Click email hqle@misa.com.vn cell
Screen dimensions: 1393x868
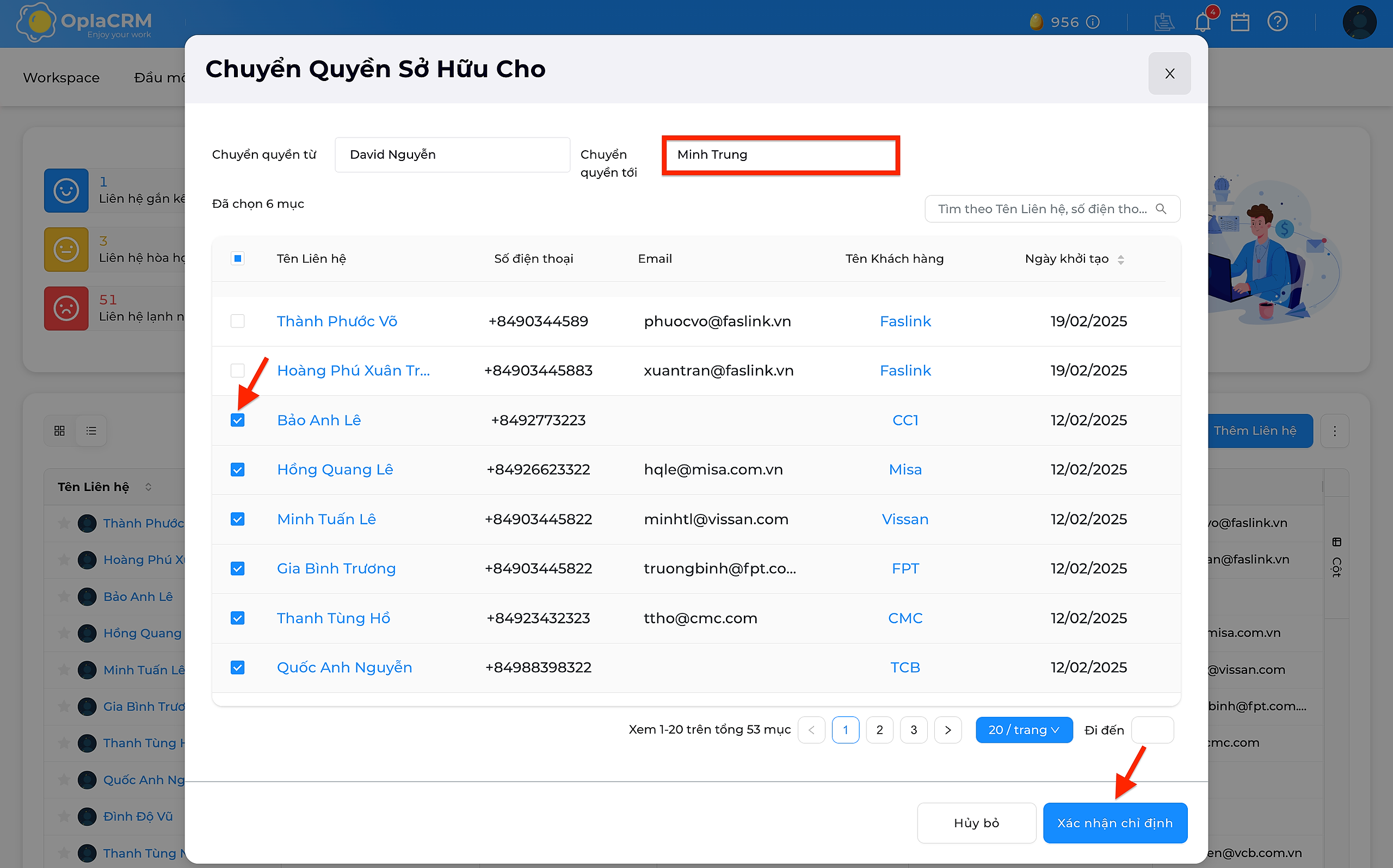713,469
